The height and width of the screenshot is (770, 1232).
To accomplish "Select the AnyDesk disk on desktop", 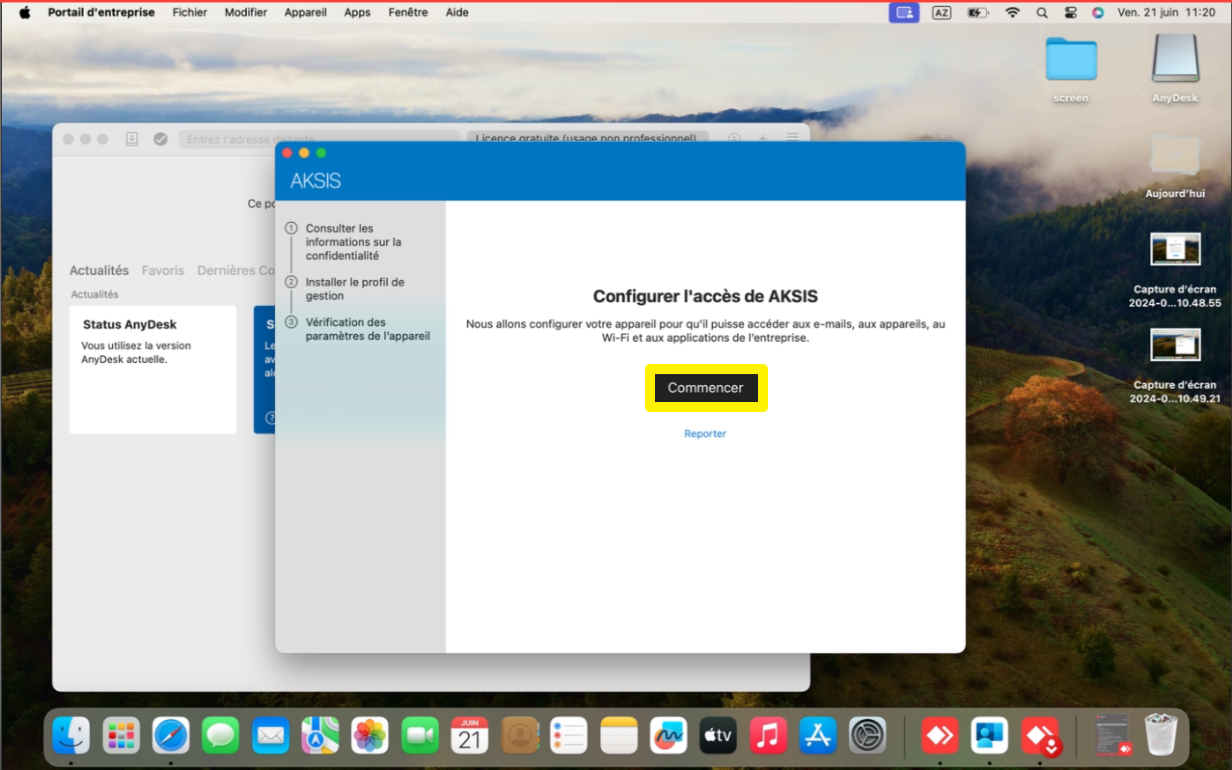I will pos(1175,69).
